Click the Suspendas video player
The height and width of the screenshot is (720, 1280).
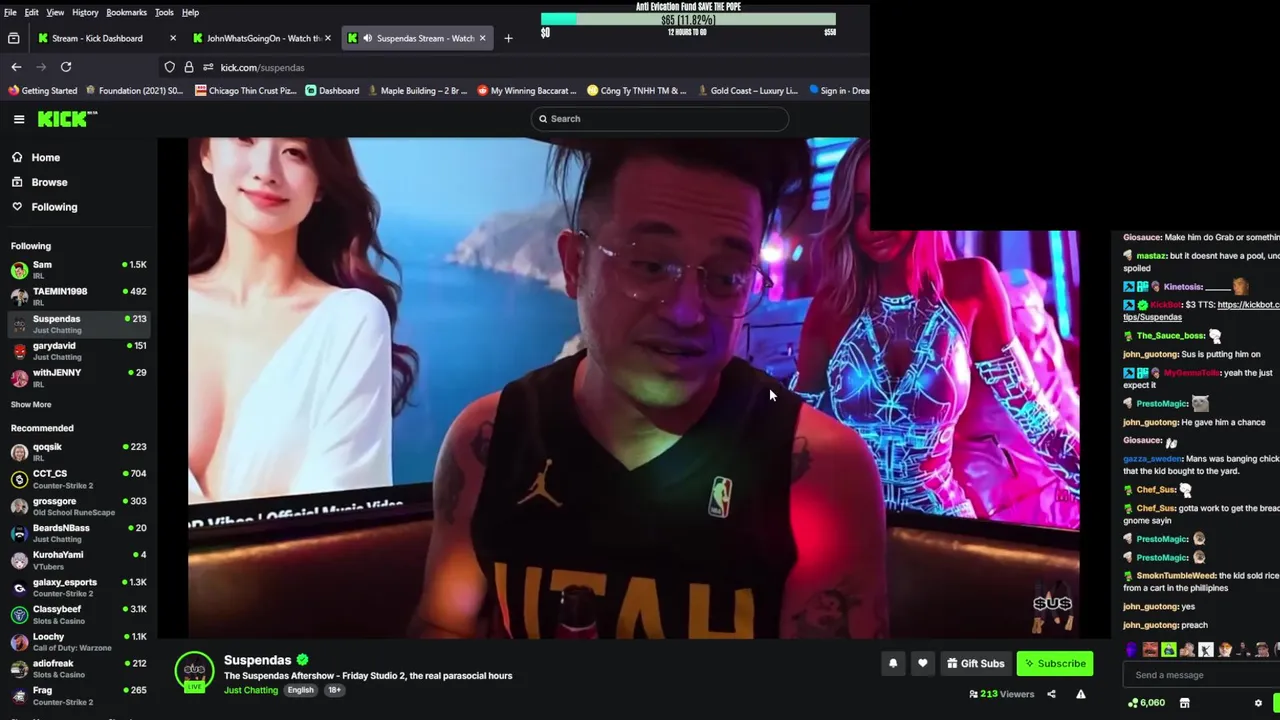(x=634, y=387)
